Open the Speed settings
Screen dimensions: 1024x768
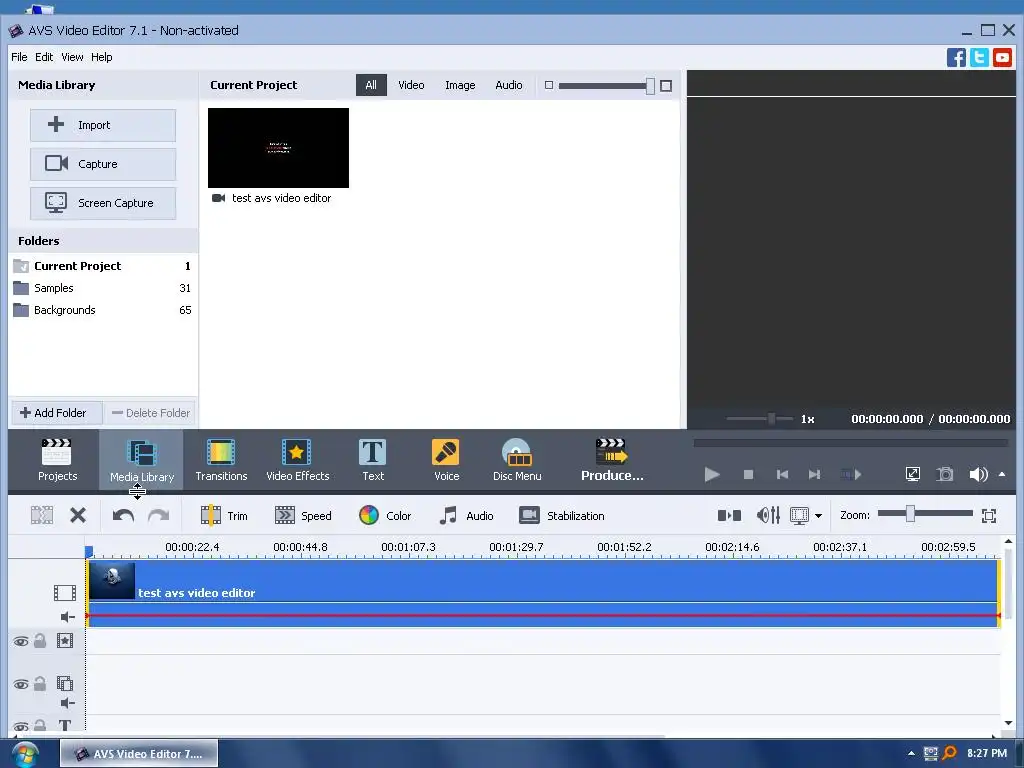[x=303, y=515]
